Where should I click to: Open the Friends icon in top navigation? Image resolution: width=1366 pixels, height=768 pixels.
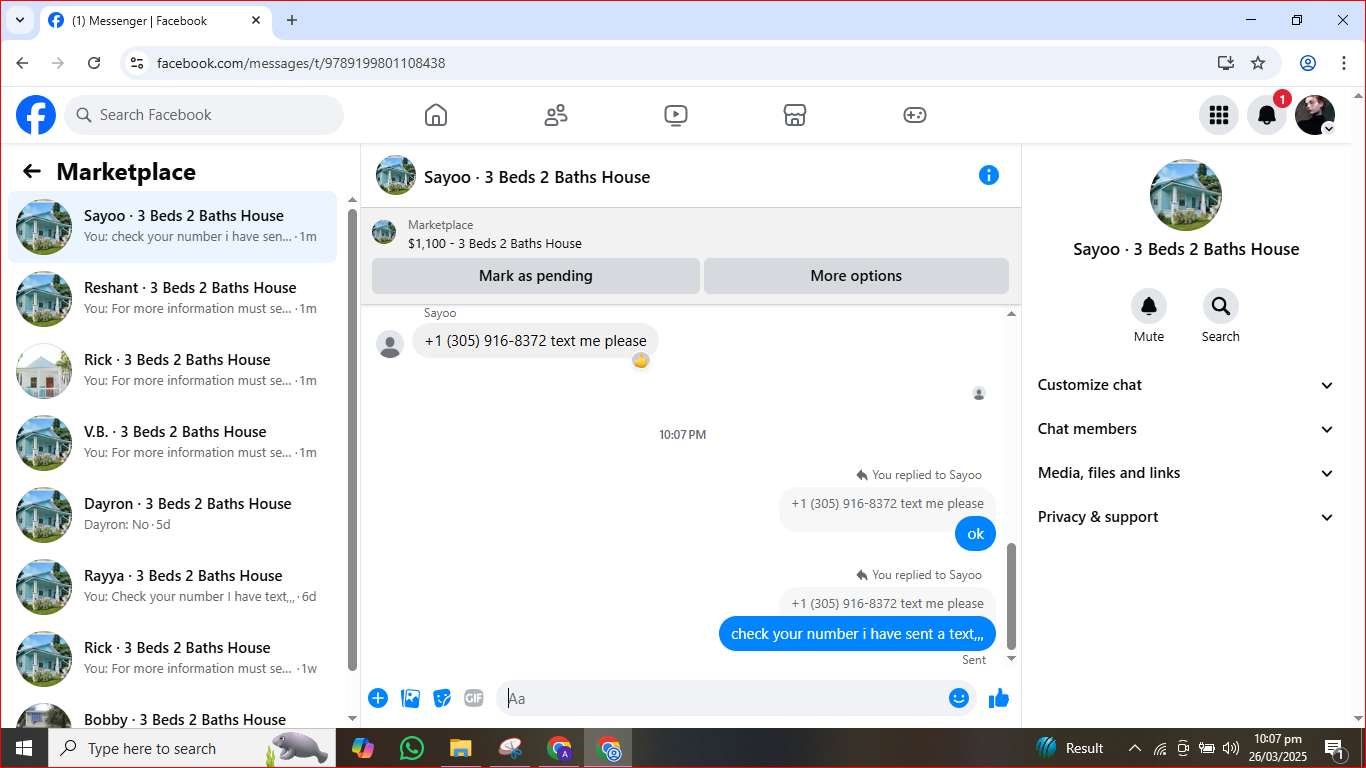(556, 115)
